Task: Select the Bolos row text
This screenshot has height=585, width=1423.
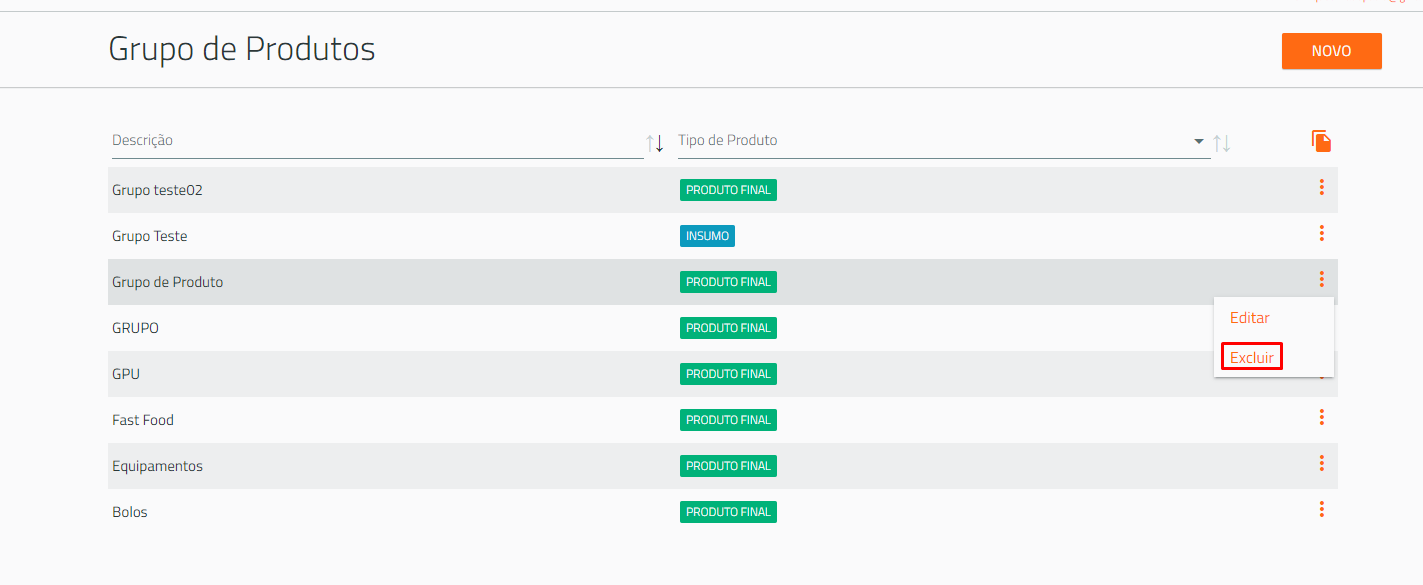Action: click(x=129, y=512)
